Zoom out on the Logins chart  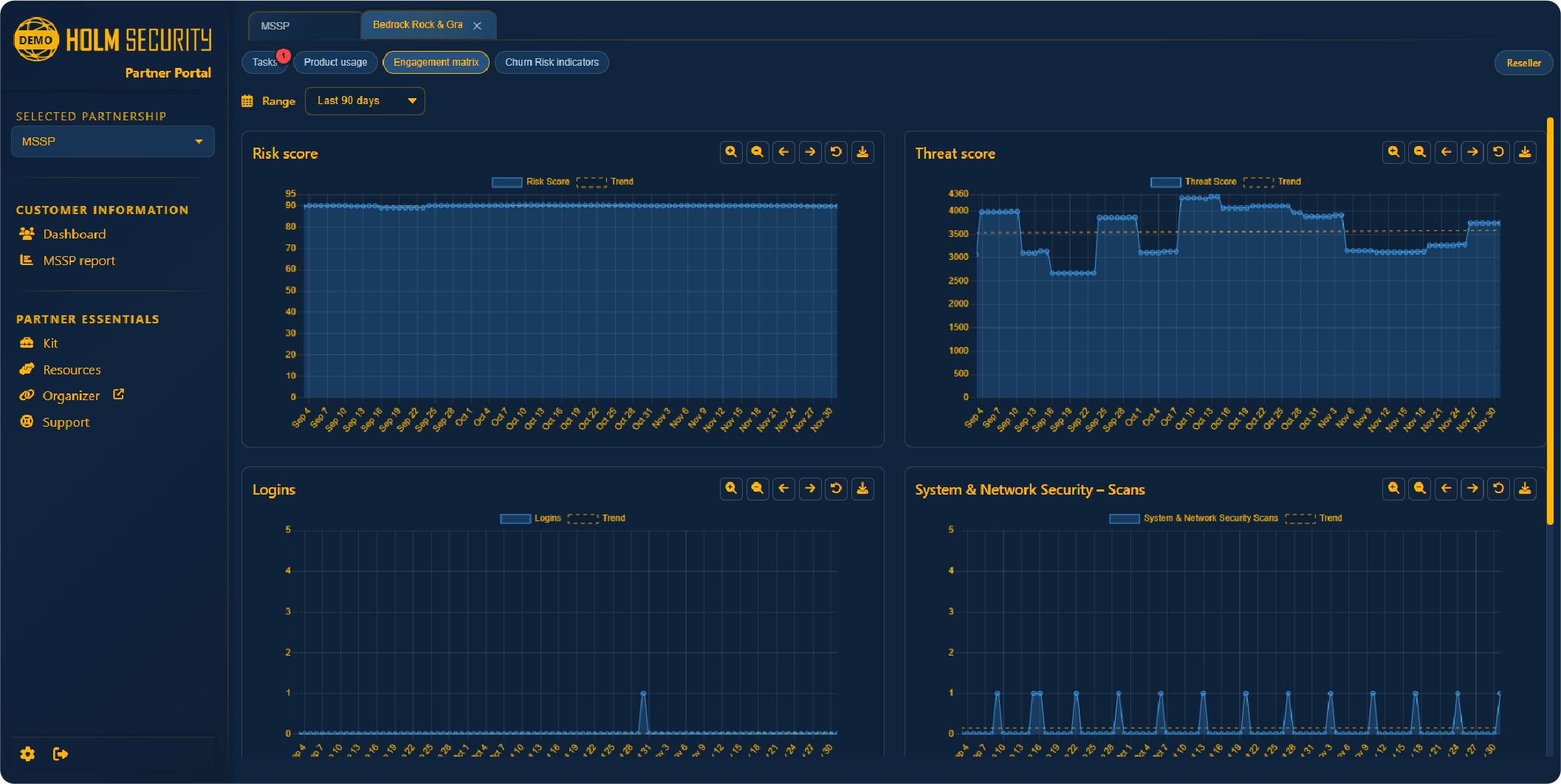click(x=758, y=489)
